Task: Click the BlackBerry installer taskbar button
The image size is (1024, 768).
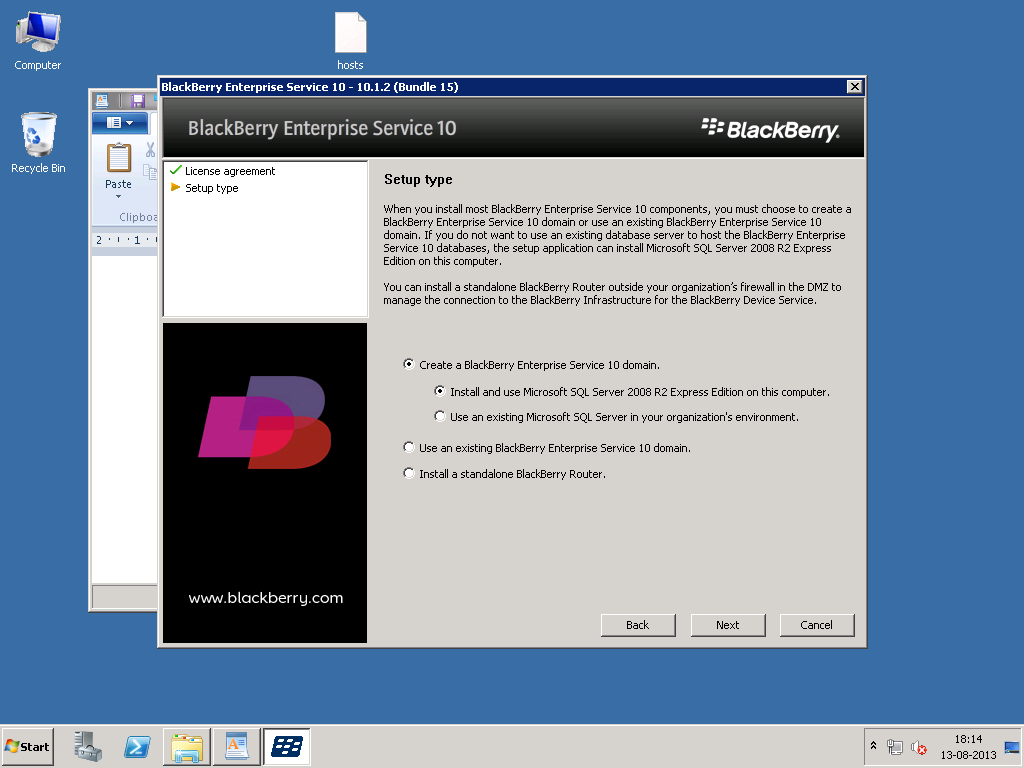Action: [287, 746]
